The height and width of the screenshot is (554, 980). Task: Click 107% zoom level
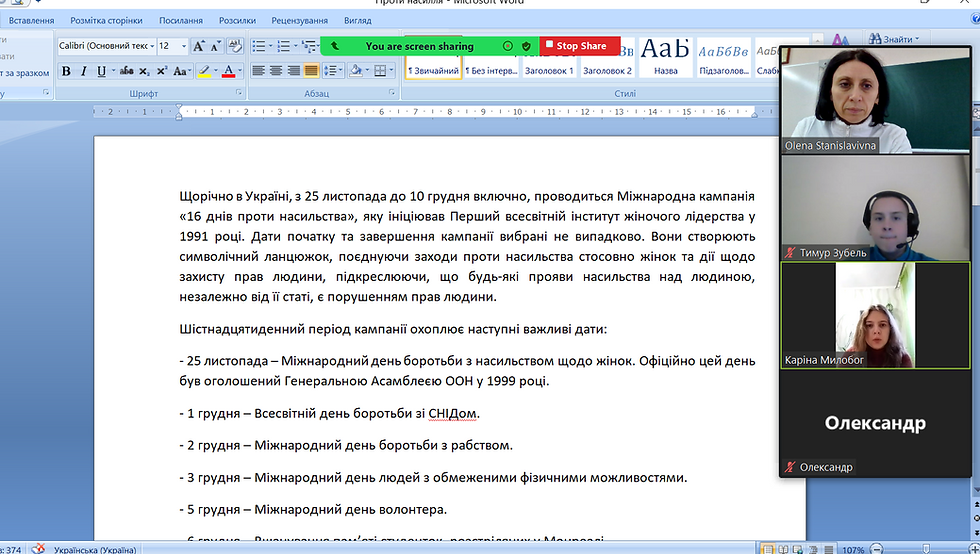click(x=852, y=550)
